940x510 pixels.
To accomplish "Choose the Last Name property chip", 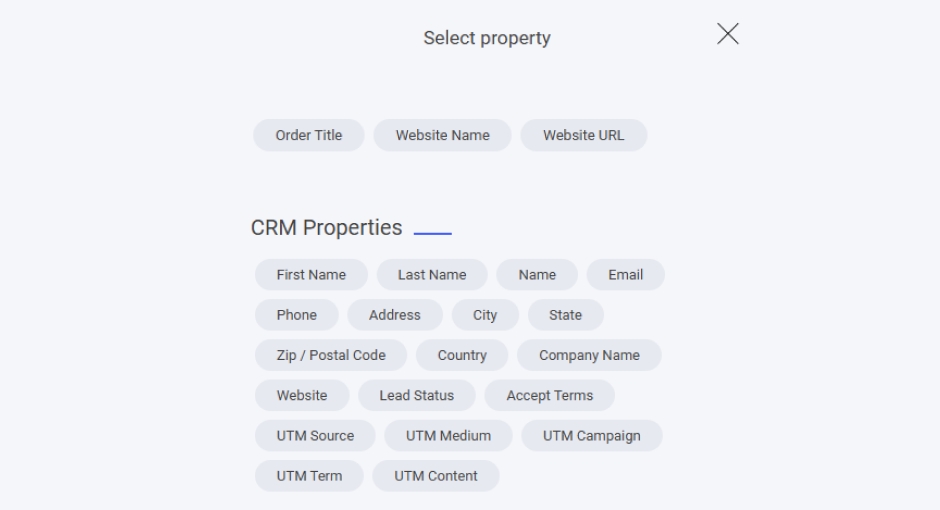I will [432, 275].
